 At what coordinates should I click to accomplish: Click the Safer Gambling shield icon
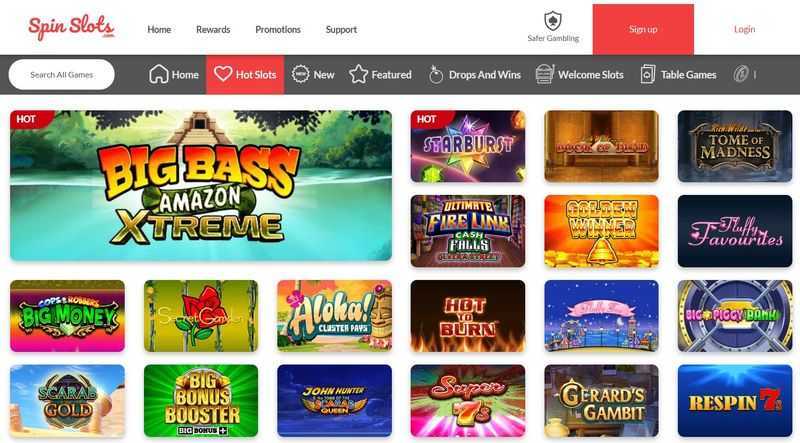click(x=553, y=21)
